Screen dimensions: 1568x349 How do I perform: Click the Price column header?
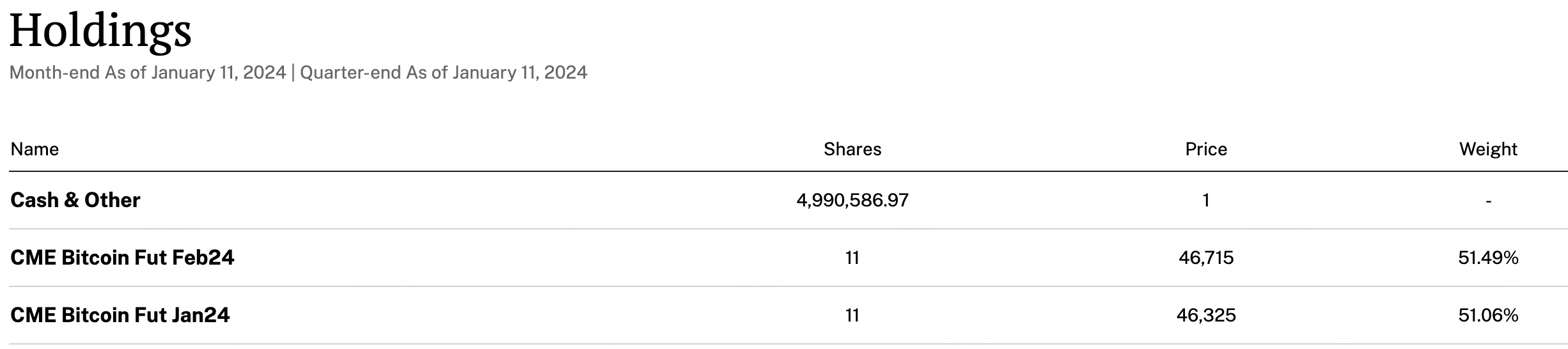click(1206, 149)
